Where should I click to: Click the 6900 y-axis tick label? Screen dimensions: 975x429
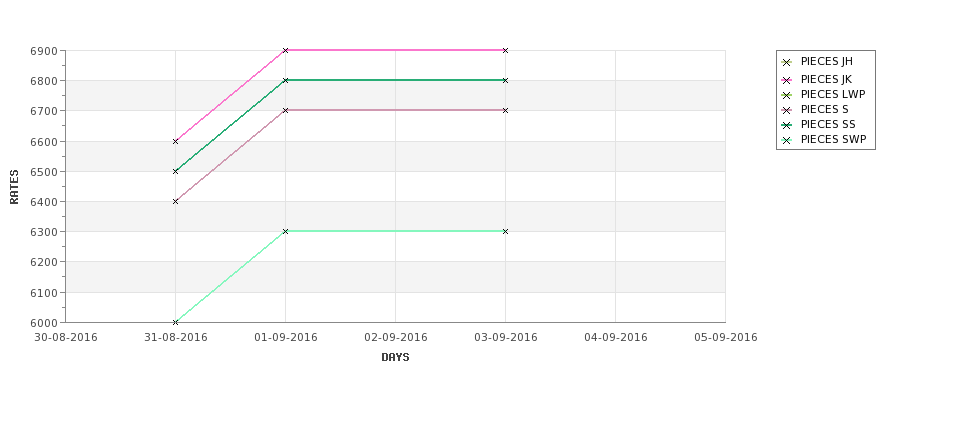coord(44,51)
